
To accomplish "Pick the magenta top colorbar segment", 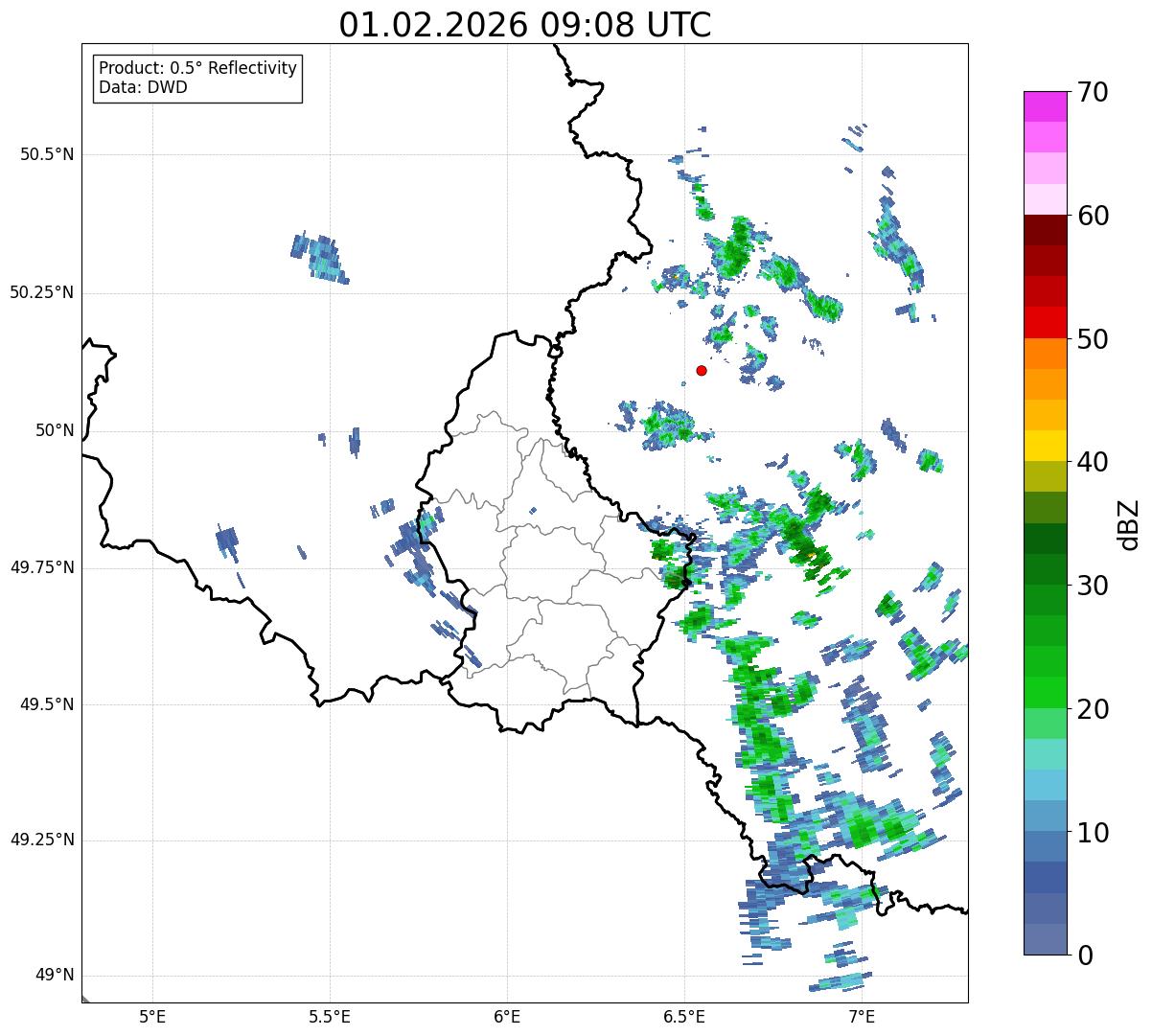I will (1046, 106).
